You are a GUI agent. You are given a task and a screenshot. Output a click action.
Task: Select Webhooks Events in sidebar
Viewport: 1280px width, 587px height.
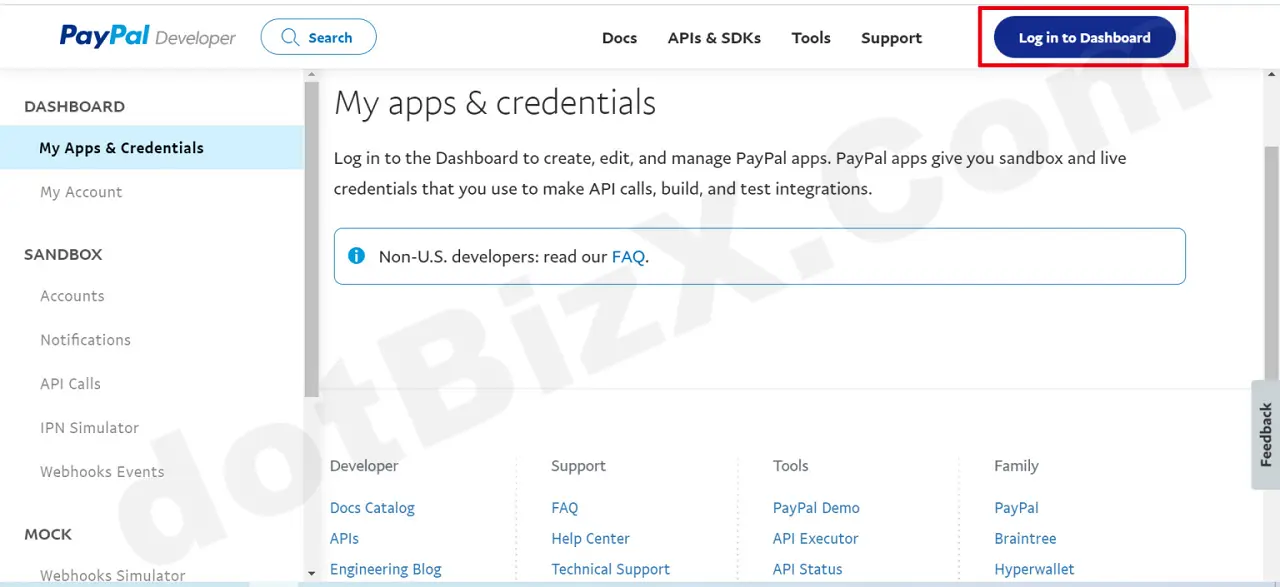point(102,472)
